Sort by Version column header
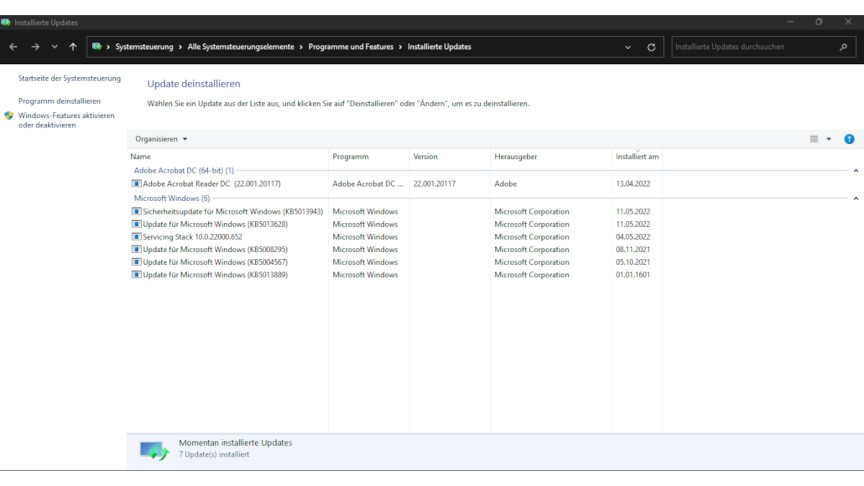 point(450,156)
